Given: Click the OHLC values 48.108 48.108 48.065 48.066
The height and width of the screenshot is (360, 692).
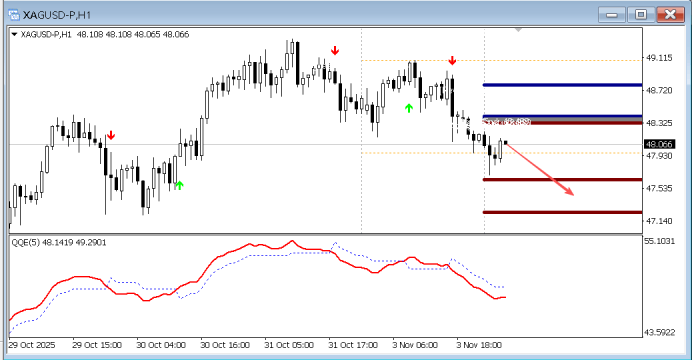Looking at the screenshot, I should click(x=133, y=34).
